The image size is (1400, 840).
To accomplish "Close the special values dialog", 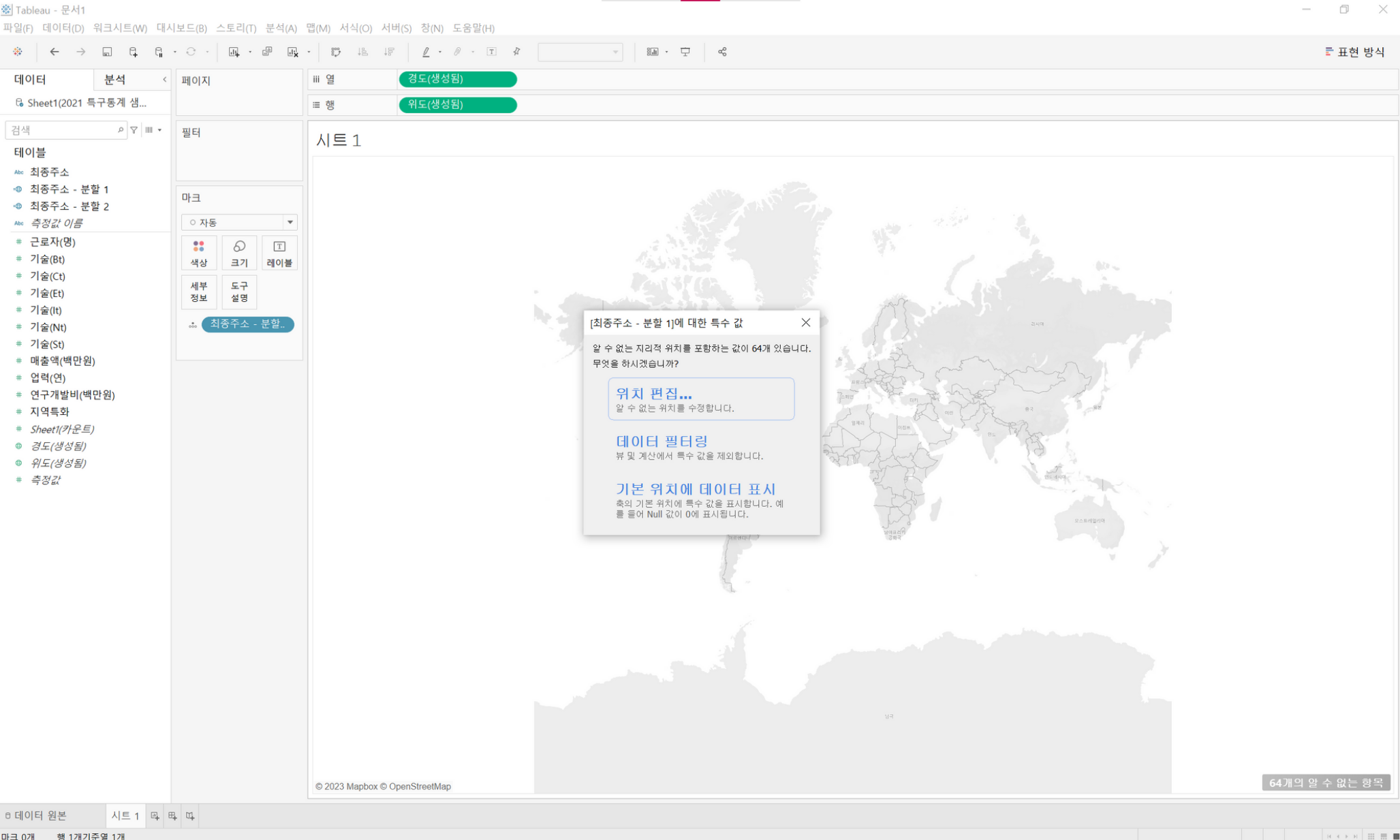I will pos(805,323).
